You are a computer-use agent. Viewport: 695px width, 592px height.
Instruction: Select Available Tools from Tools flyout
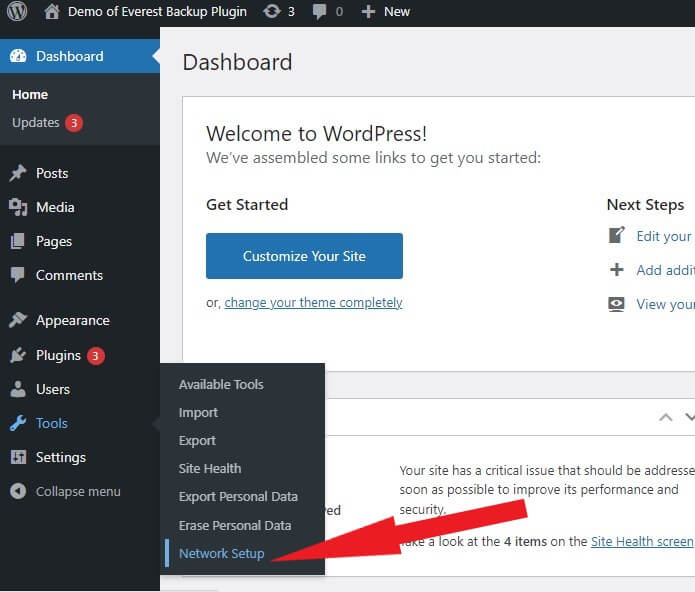[x=221, y=384]
